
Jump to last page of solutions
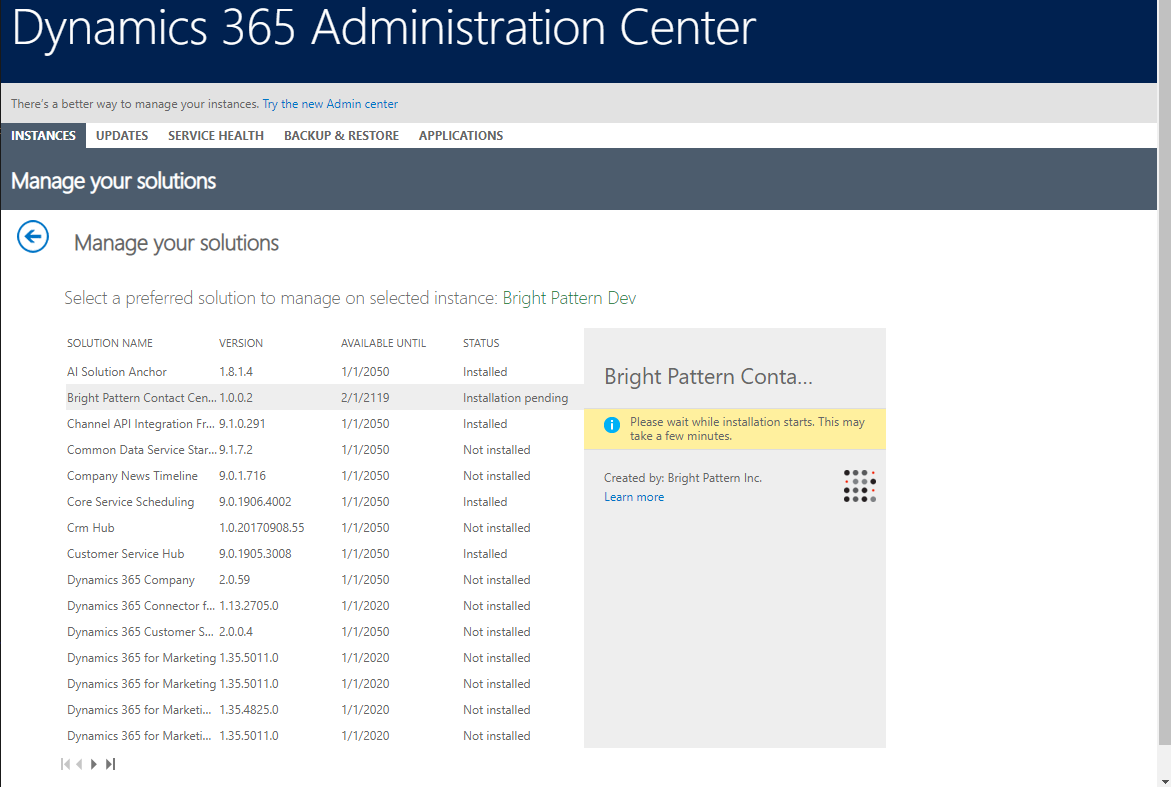(111, 764)
